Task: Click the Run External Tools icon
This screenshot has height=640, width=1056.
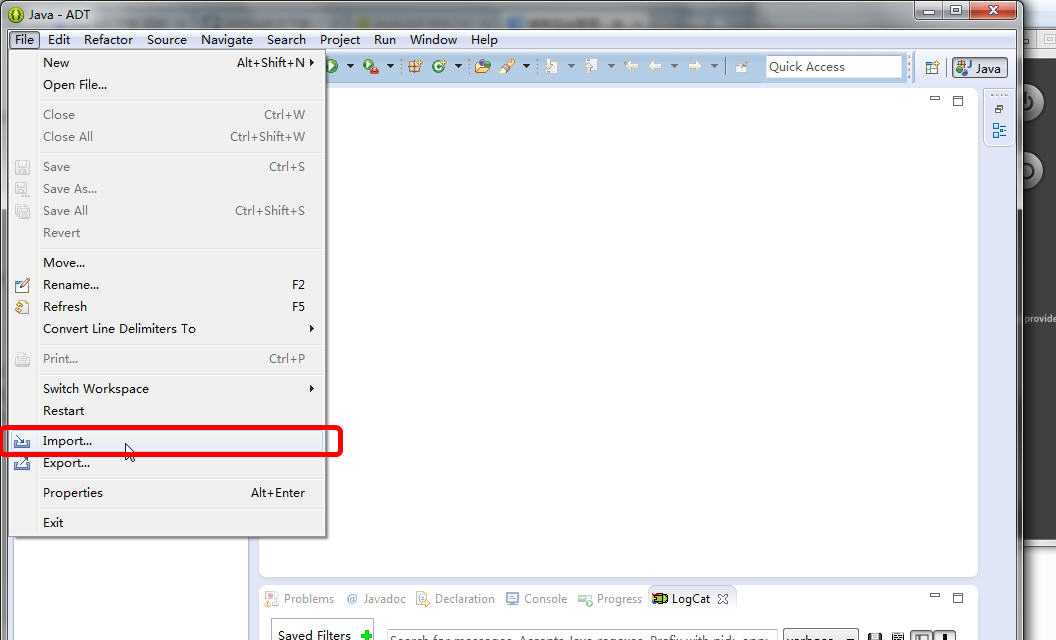Action: [x=370, y=66]
